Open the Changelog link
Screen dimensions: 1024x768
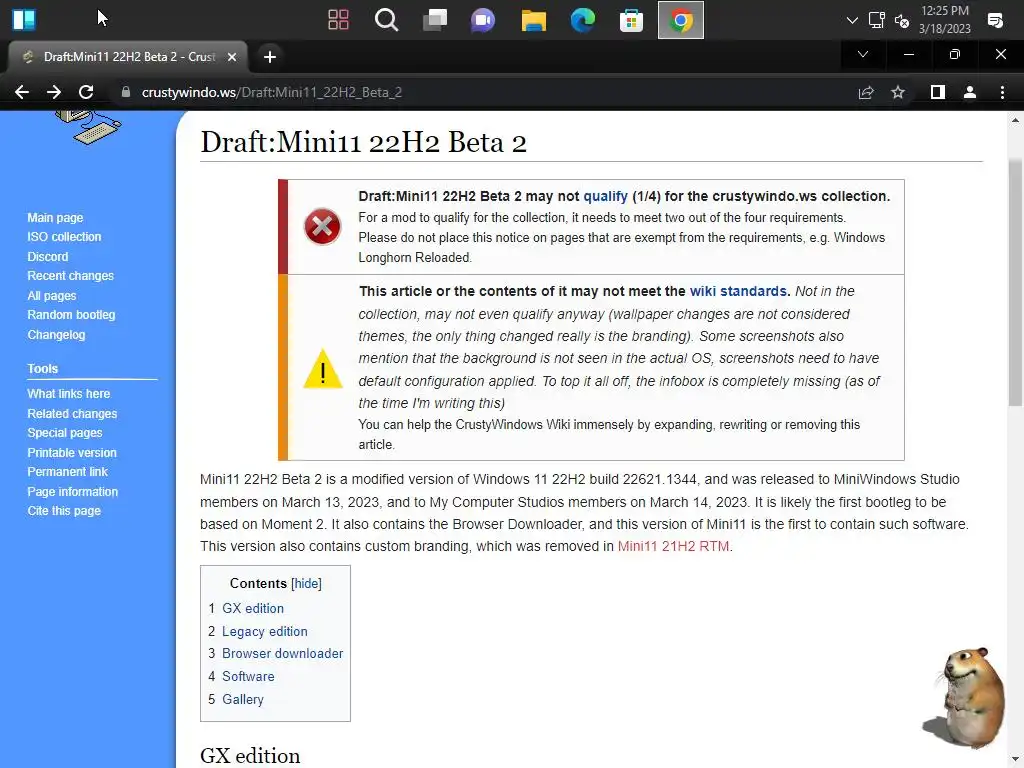click(56, 334)
